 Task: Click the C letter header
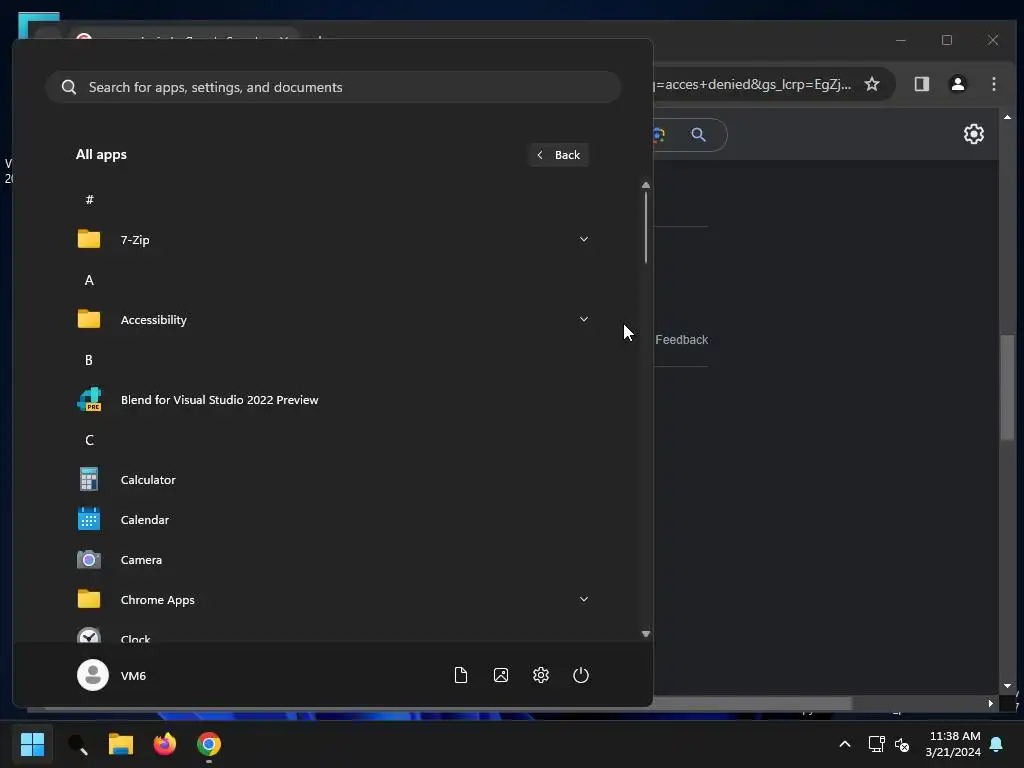point(89,440)
